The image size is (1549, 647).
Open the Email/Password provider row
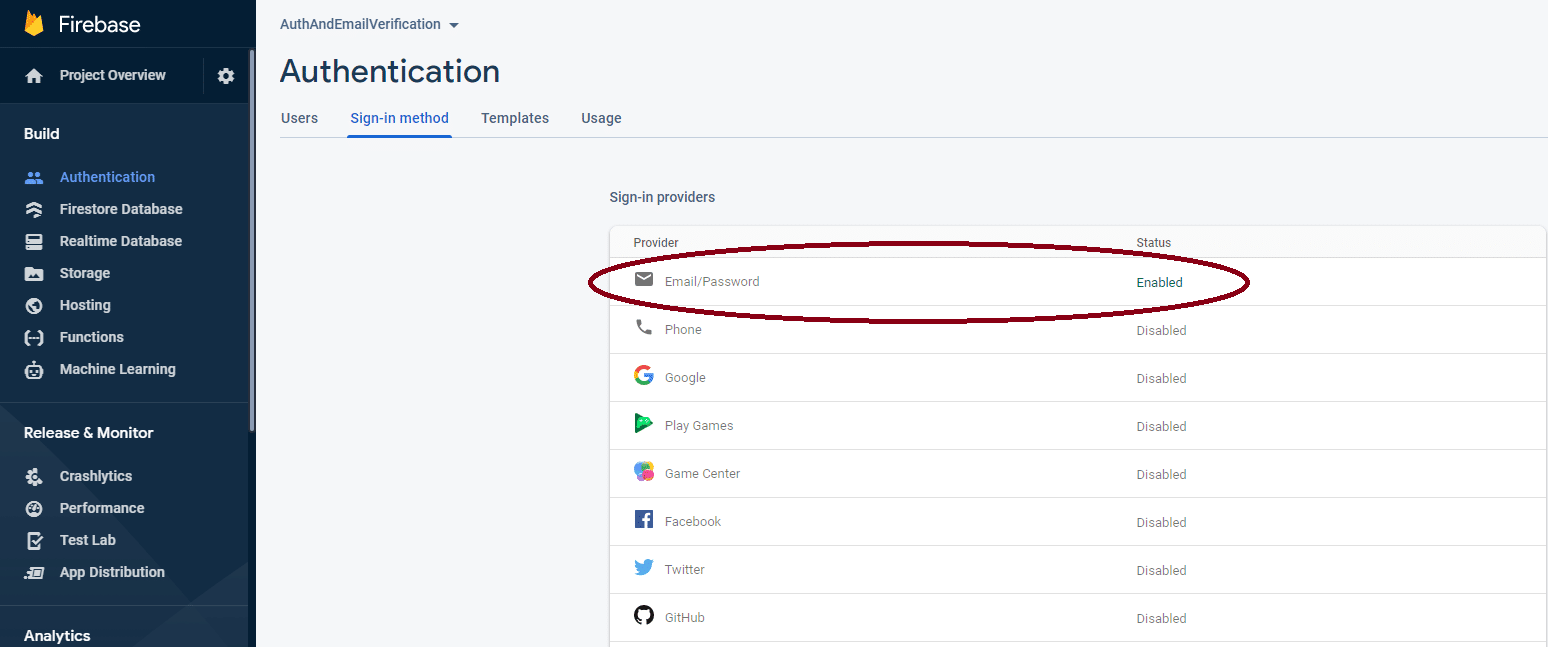tap(712, 282)
